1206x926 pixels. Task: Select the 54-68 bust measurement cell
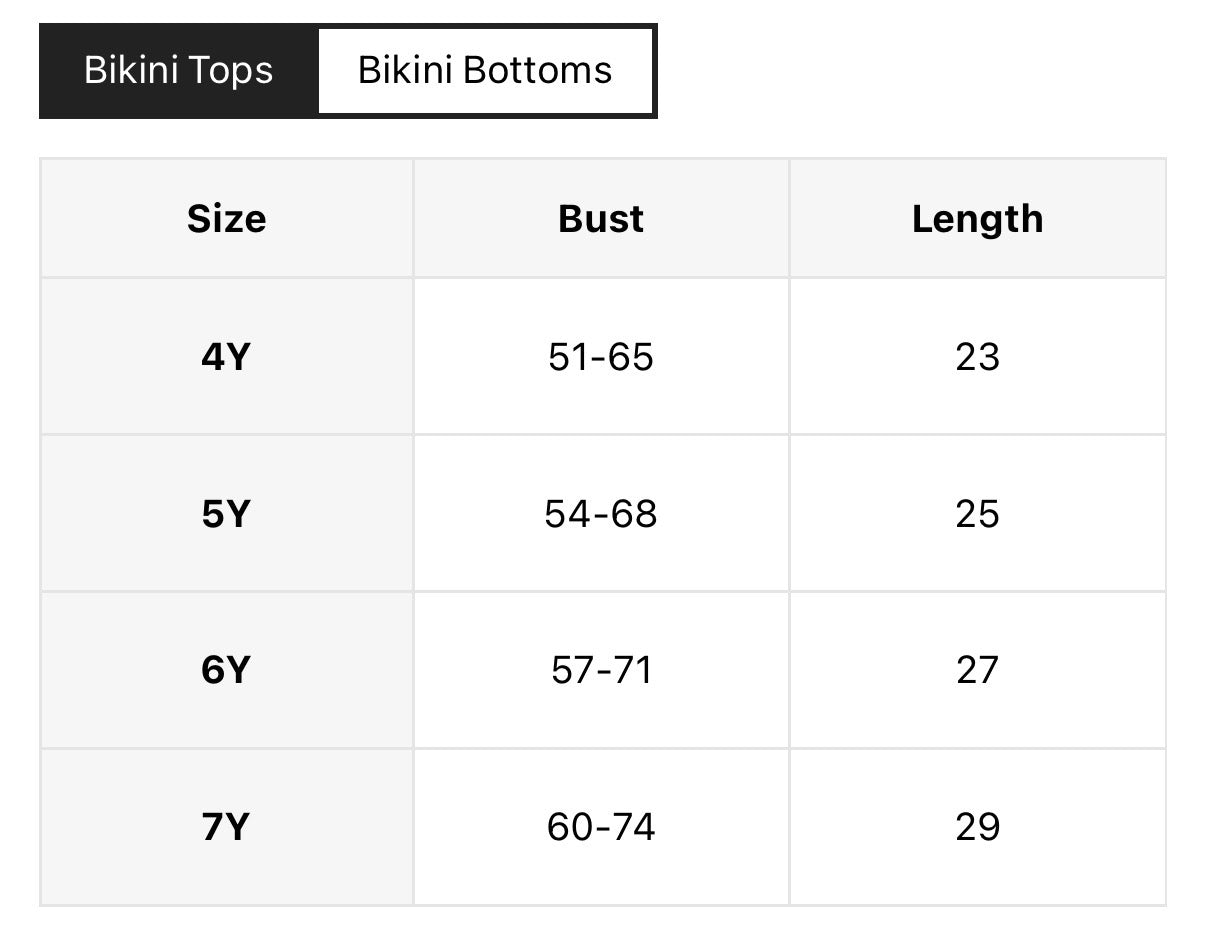(x=601, y=514)
